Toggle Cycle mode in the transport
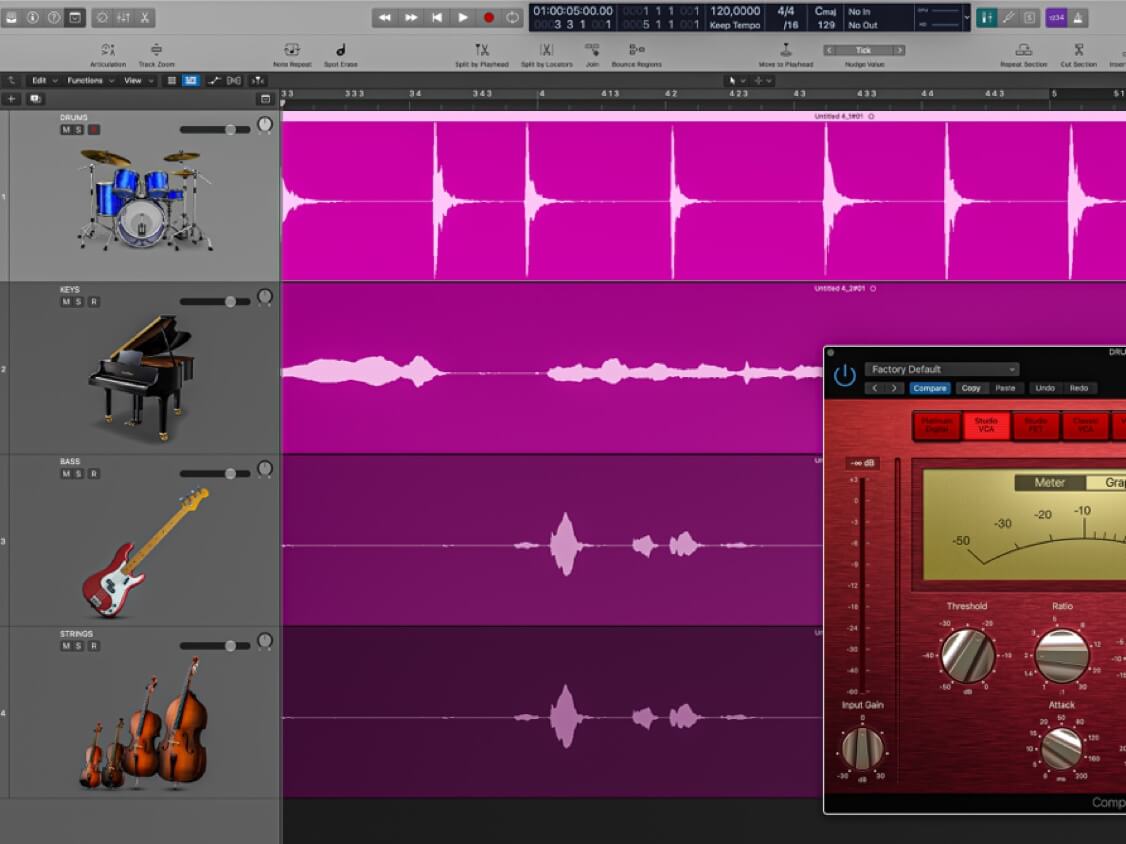1126x844 pixels. coord(512,17)
